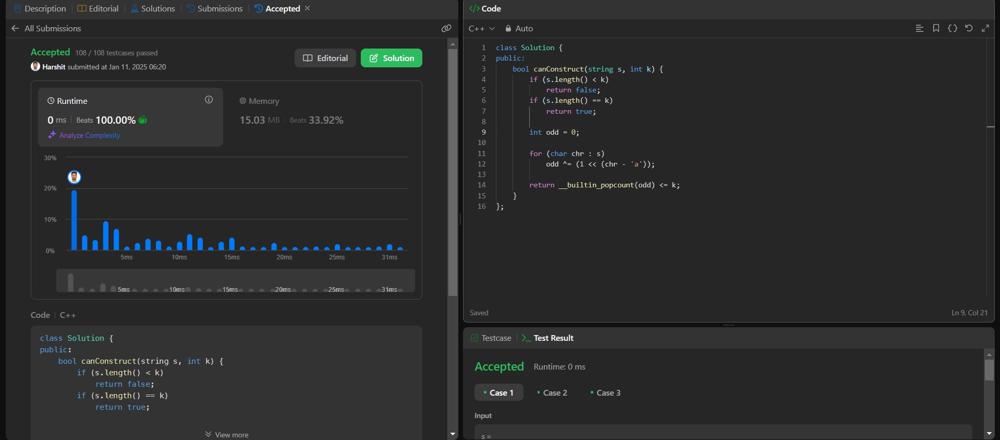This screenshot has height=440, width=1000.
Task: Click the Runtime info circle icon
Action: (x=208, y=100)
